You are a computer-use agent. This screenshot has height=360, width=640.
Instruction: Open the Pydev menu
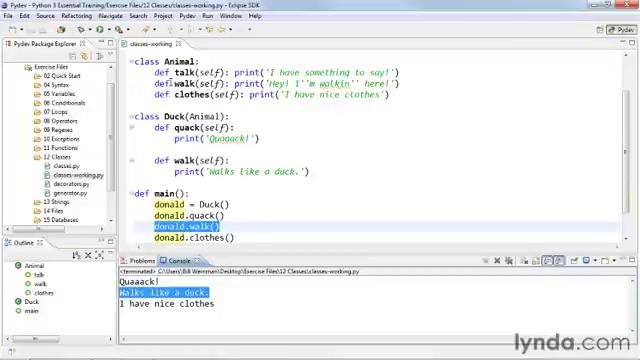tap(187, 16)
